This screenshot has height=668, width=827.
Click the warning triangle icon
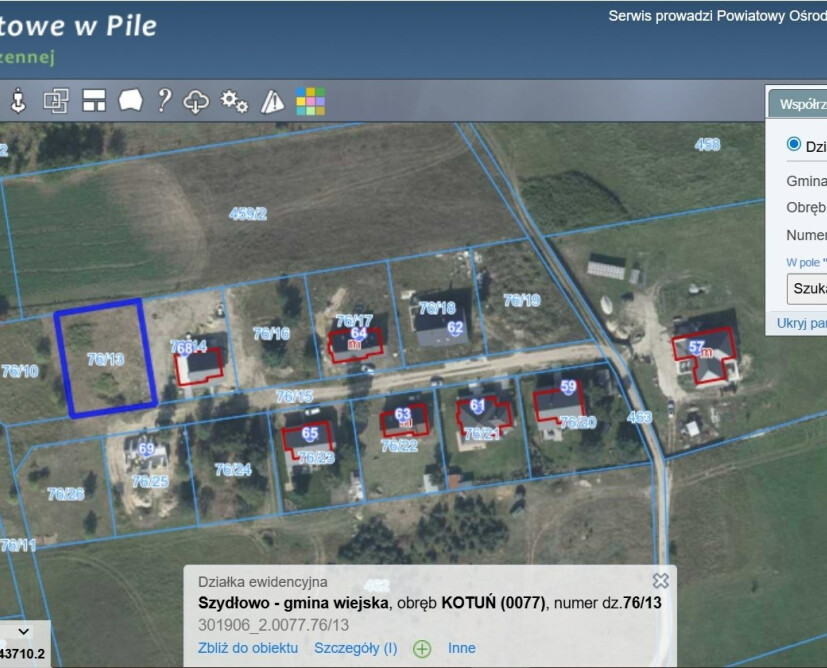pyautogui.click(x=272, y=101)
